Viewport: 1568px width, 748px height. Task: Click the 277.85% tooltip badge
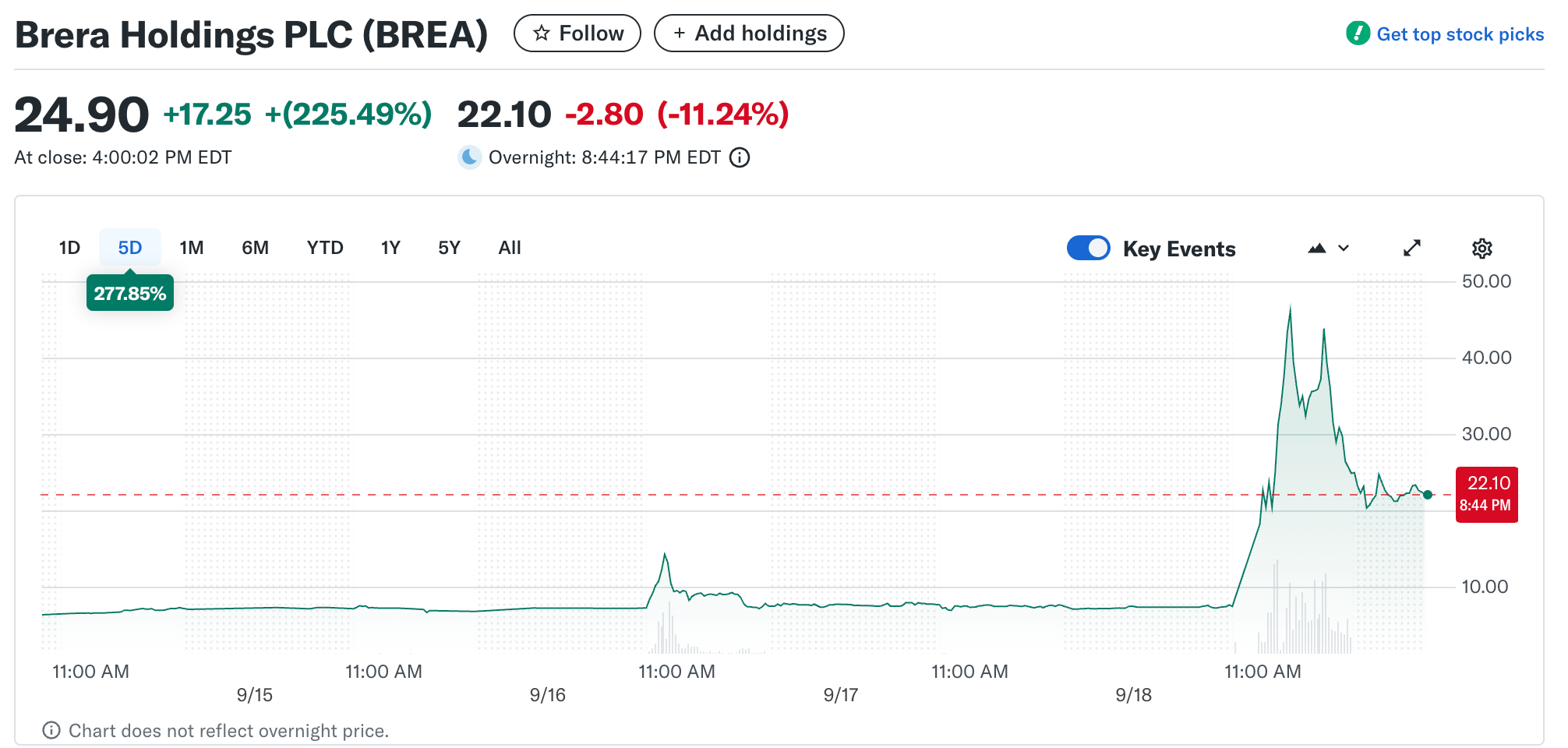click(x=130, y=294)
